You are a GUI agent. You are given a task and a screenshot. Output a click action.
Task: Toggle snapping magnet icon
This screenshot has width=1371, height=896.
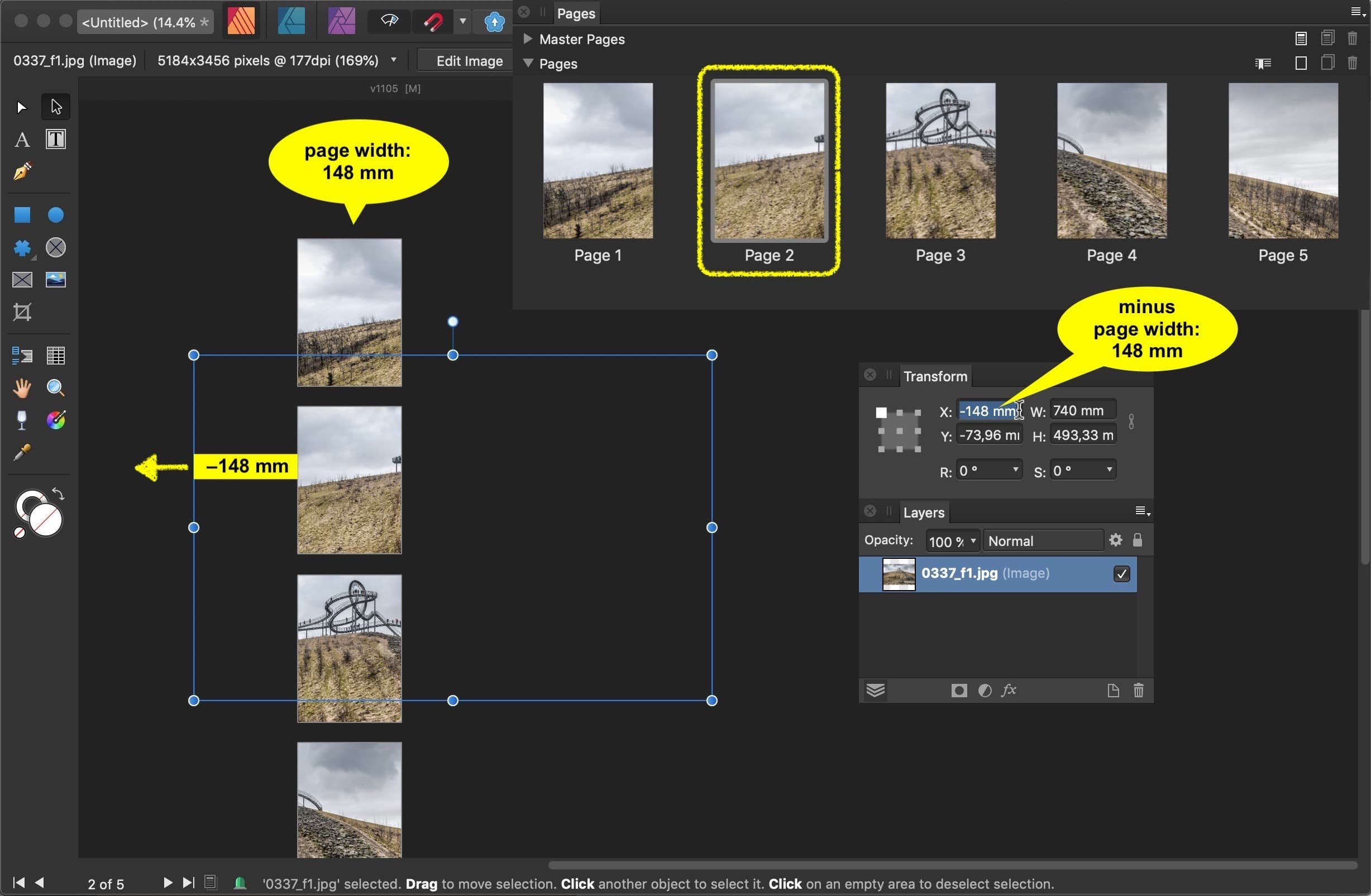[x=433, y=22]
